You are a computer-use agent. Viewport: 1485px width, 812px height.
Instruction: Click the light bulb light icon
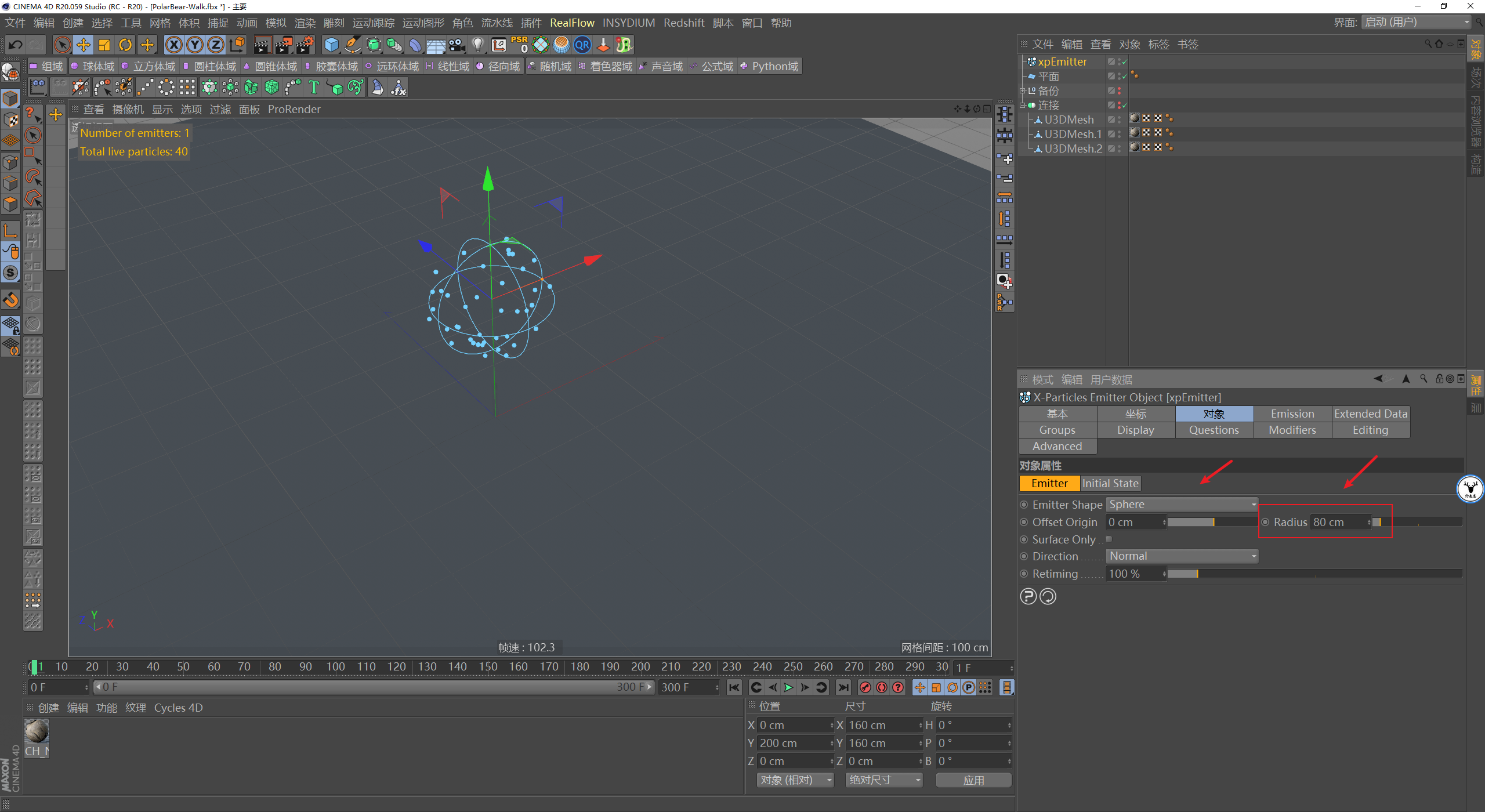(x=477, y=45)
